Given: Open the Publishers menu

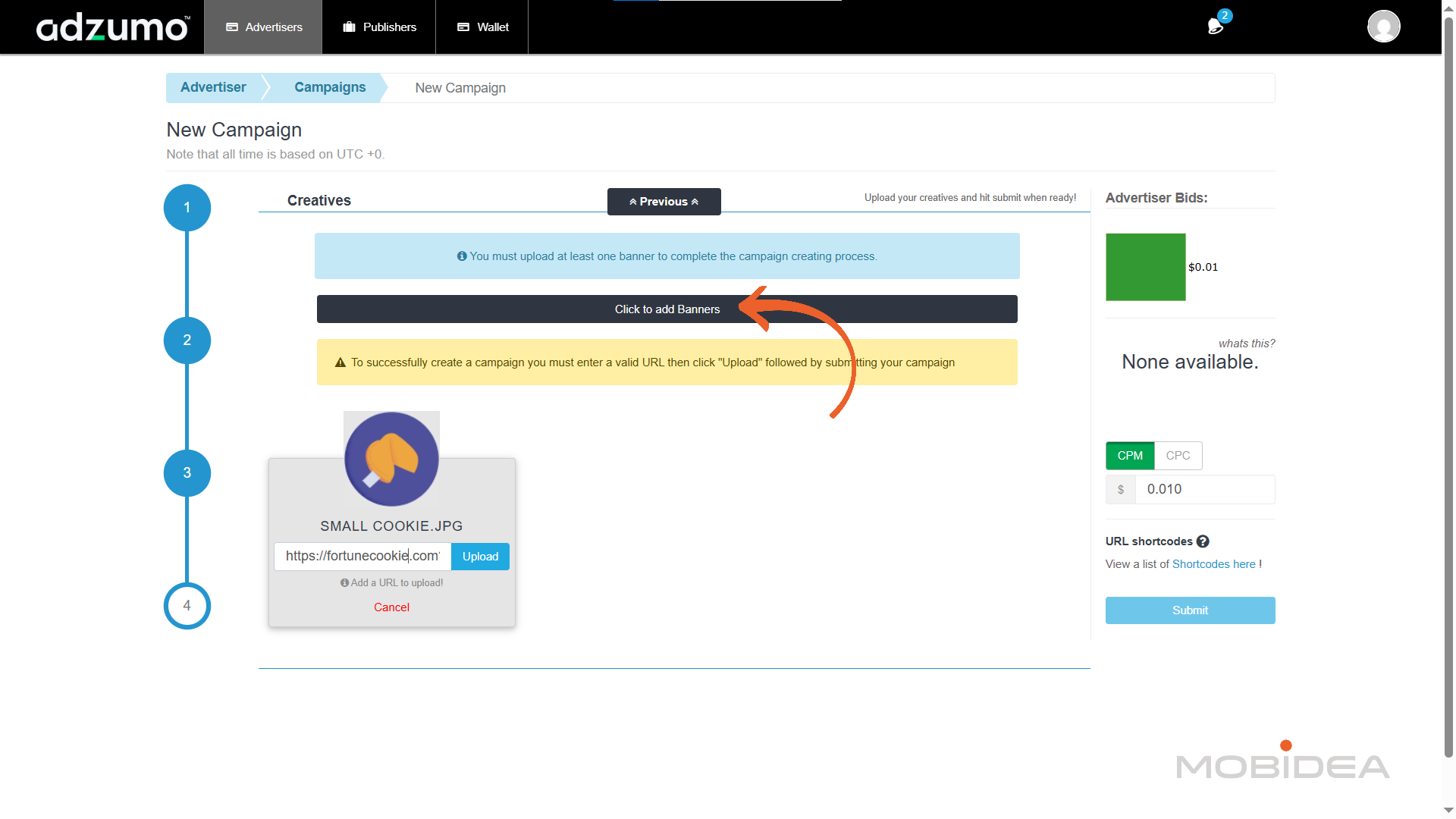Looking at the screenshot, I should click(379, 27).
